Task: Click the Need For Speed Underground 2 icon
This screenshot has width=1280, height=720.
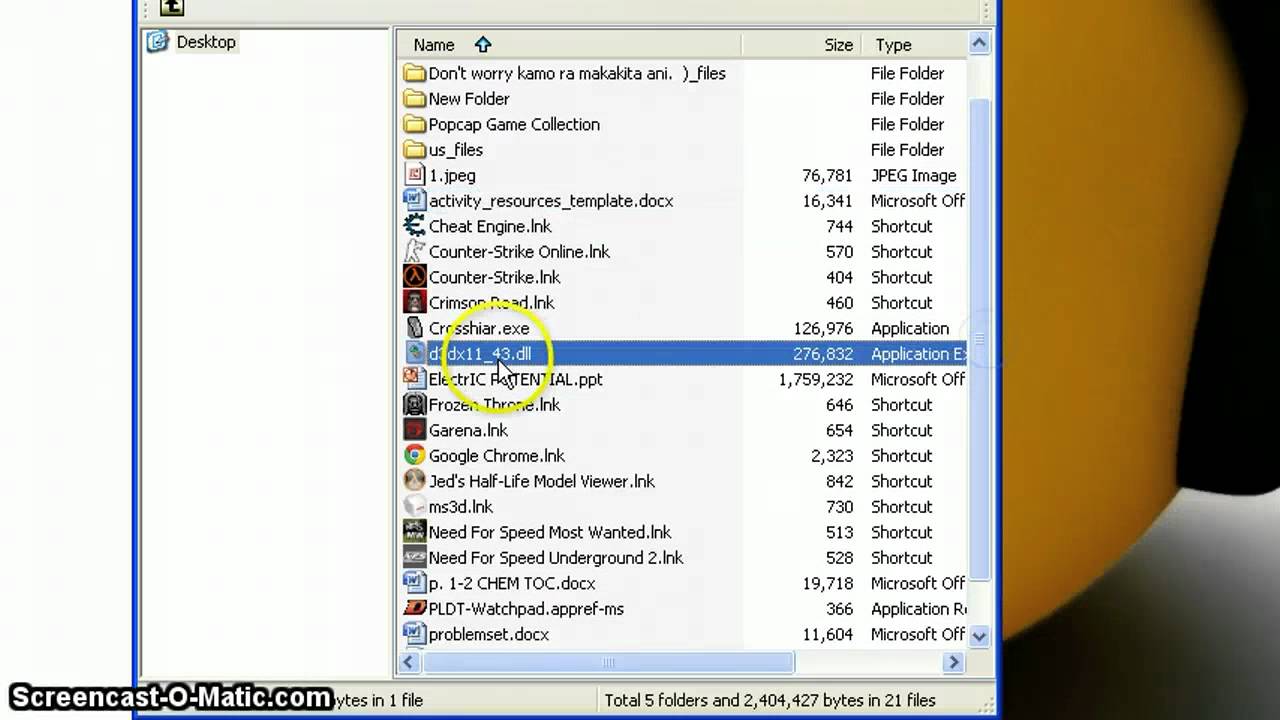Action: click(x=414, y=558)
